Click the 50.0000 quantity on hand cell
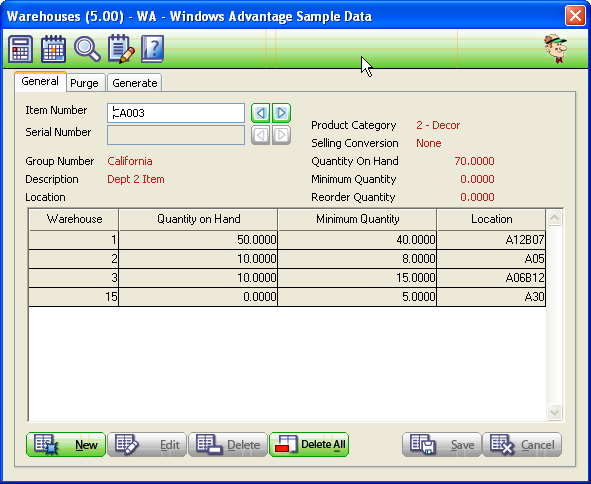Screen dimensions: 591x484 [x=198, y=240]
